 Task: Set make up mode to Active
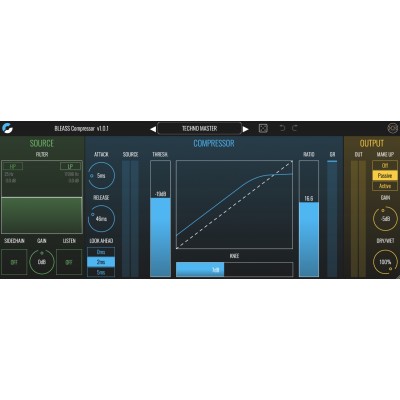[385, 186]
